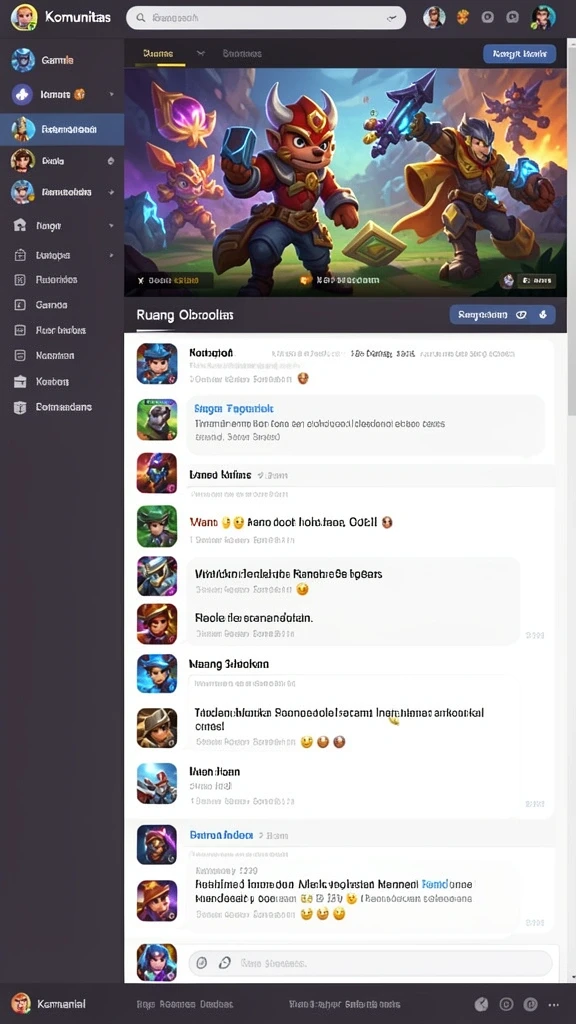Viewport: 576px width, 1024px height.
Task: Click the Komunitas title text
Action: click(x=78, y=17)
